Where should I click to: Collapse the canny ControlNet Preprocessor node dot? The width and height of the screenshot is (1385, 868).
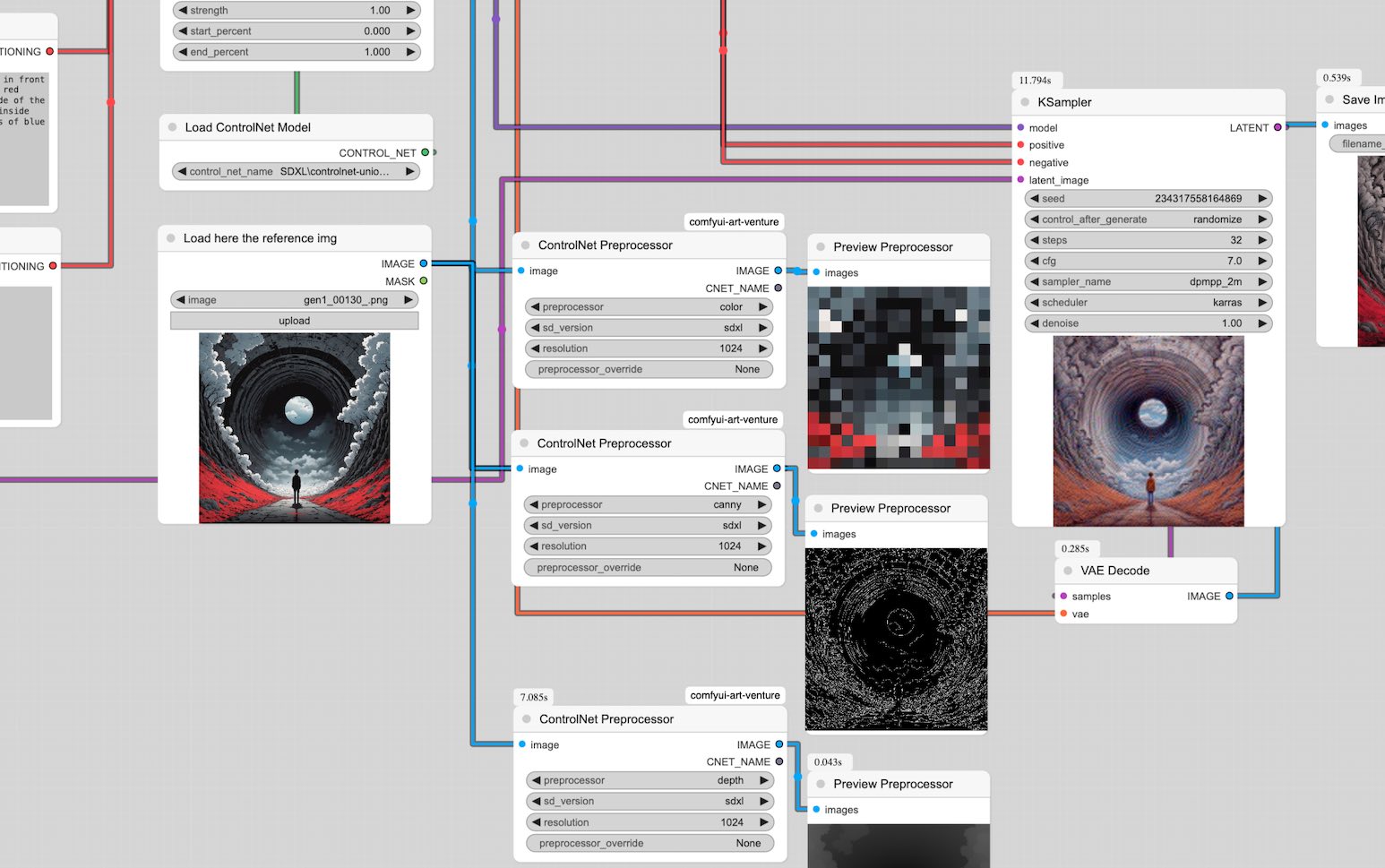point(524,443)
